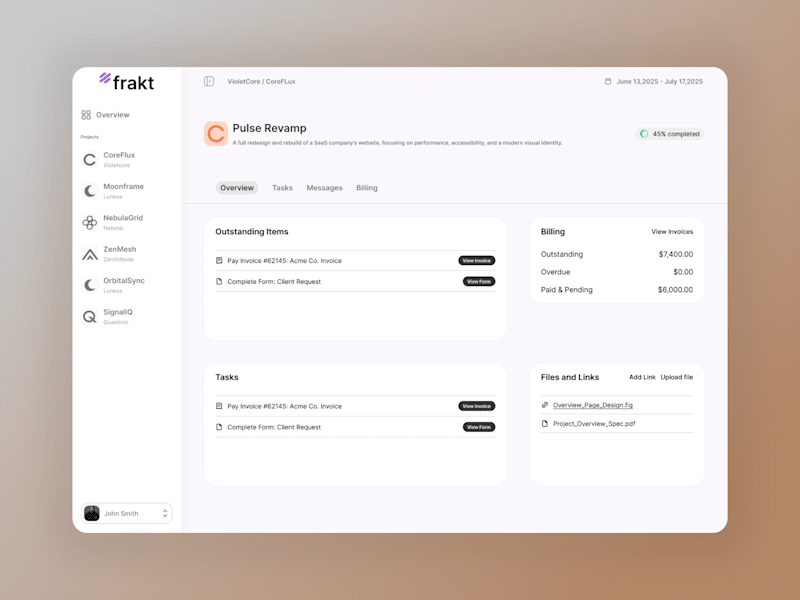Click link icon beside Overview_Page_Design.fig
Screen dimensions: 800x600
[x=544, y=405]
